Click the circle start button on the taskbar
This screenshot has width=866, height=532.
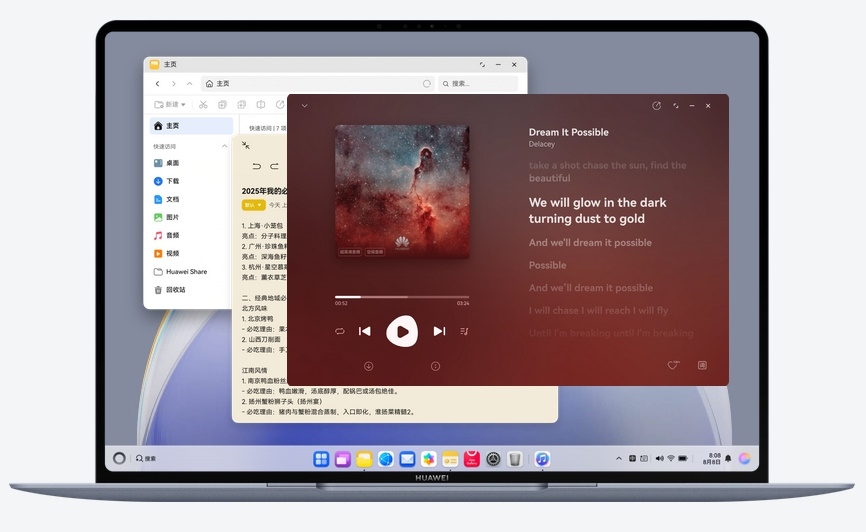pyautogui.click(x=119, y=458)
